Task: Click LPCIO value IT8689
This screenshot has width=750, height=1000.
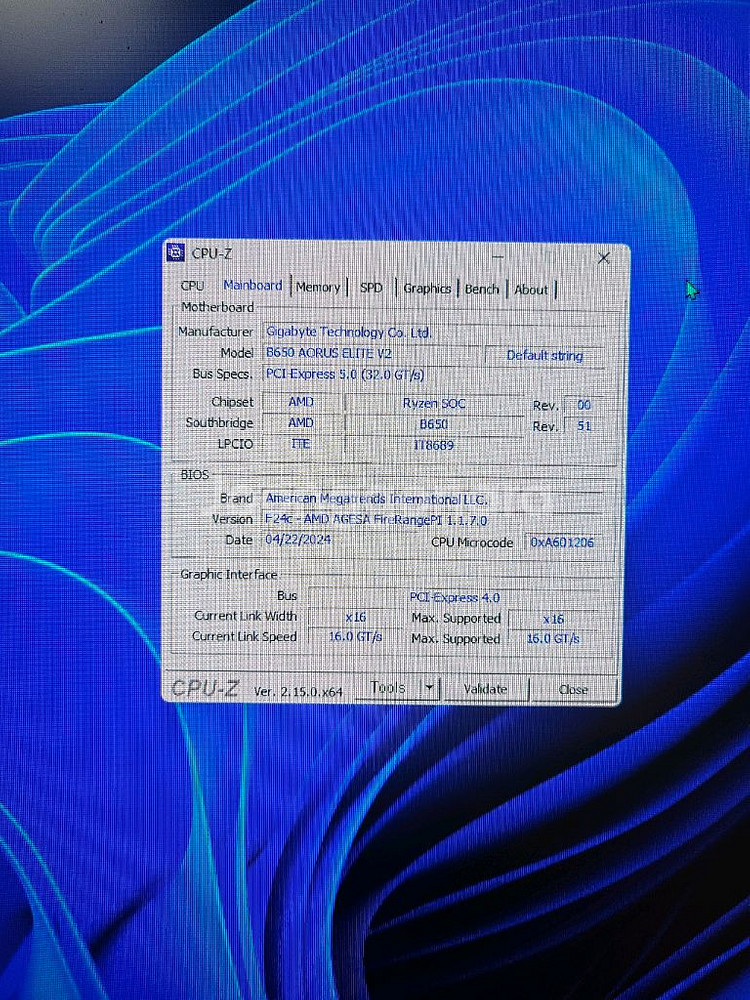Action: 434,445
